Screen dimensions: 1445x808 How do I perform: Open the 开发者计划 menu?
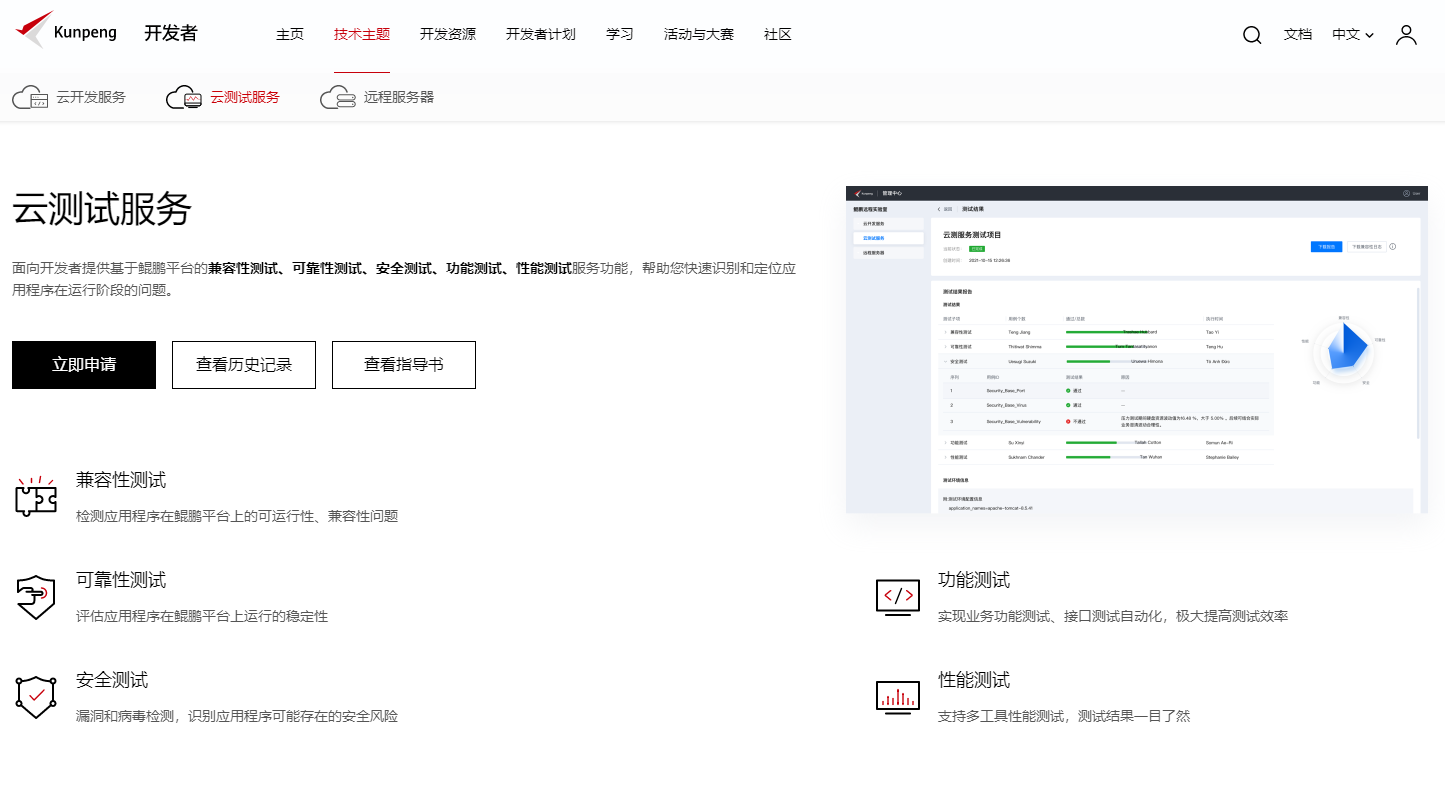click(541, 35)
